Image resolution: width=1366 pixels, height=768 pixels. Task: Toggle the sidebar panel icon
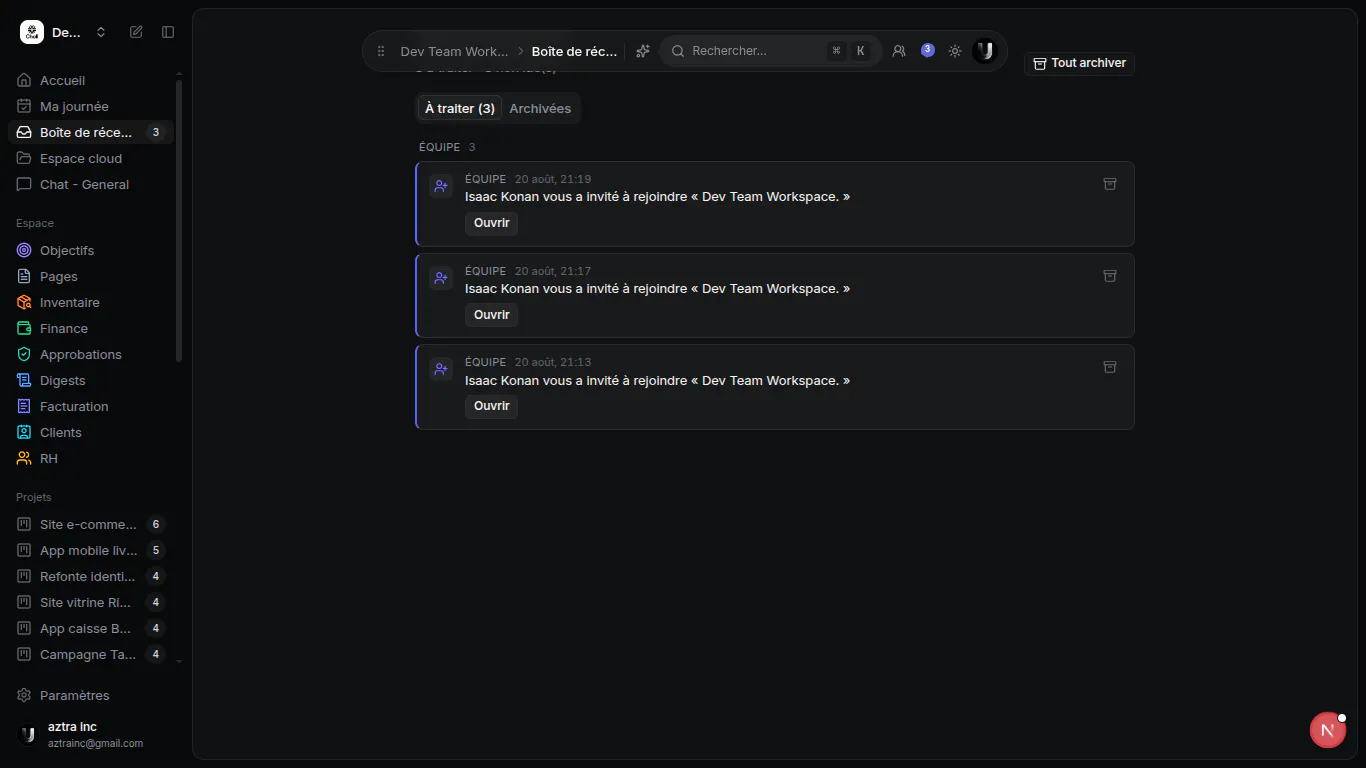[168, 32]
